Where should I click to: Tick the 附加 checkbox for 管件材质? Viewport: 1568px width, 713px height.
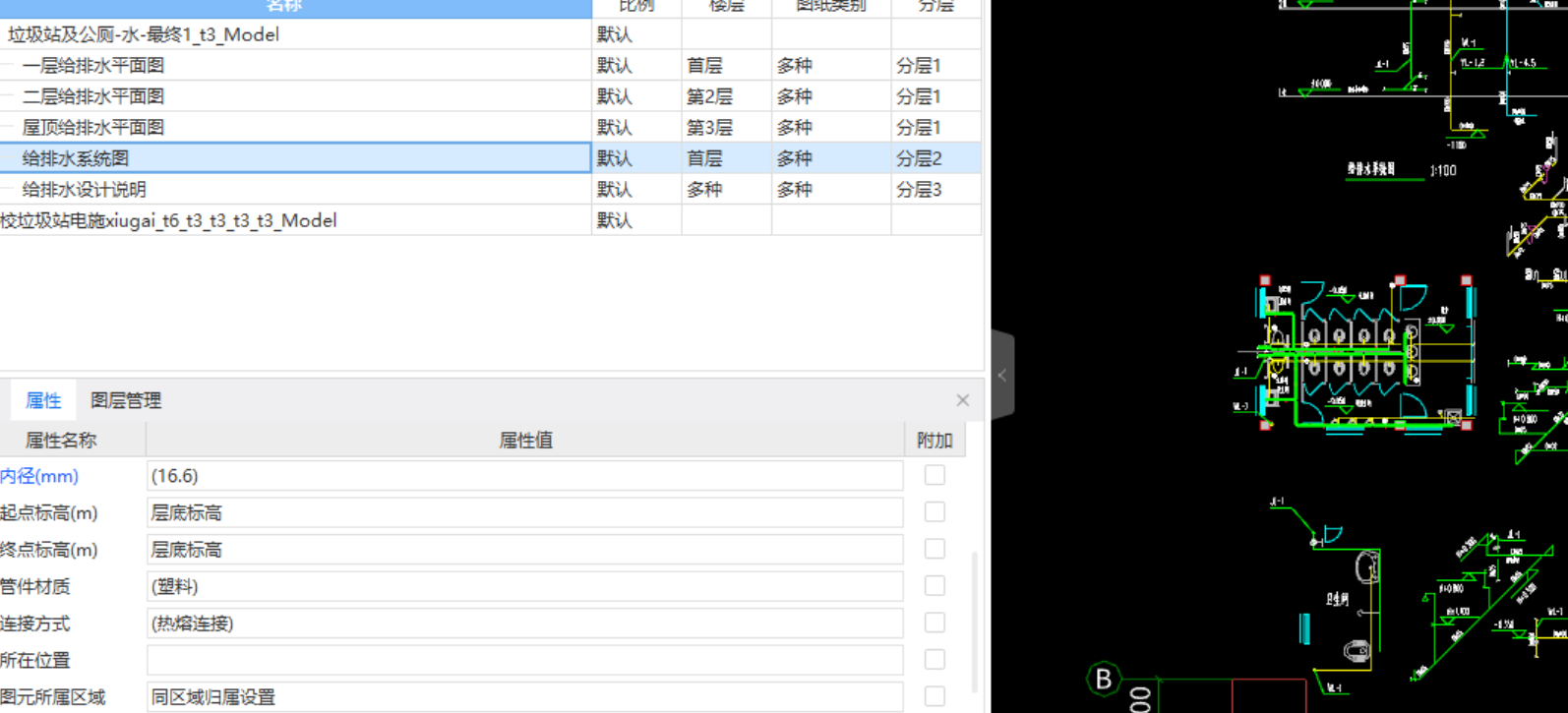[x=935, y=586]
